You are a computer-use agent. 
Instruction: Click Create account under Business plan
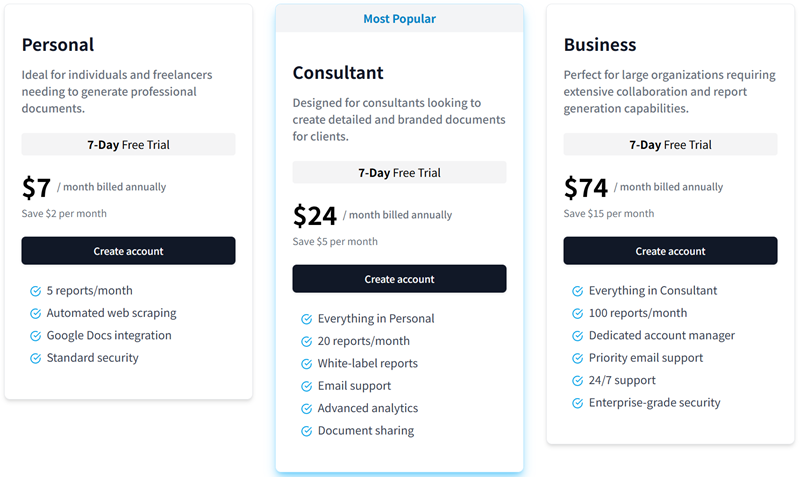click(x=670, y=250)
